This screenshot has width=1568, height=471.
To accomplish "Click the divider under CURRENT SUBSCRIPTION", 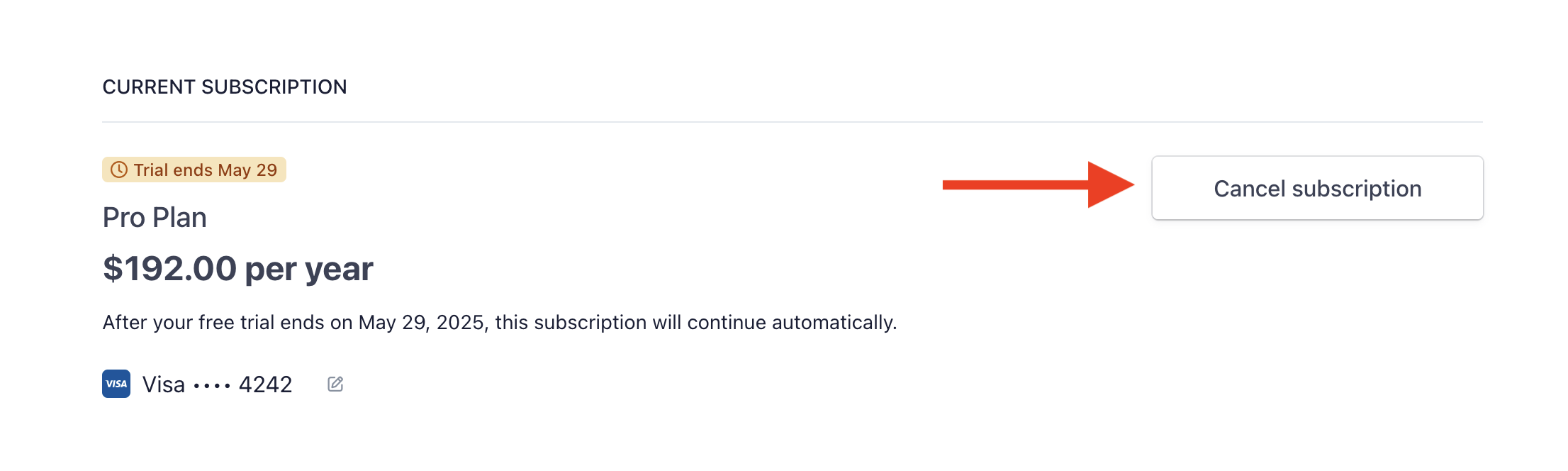I will point(780,121).
